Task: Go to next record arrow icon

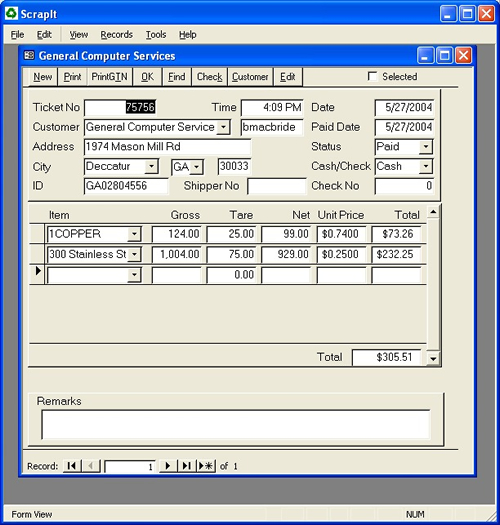Action: point(168,466)
